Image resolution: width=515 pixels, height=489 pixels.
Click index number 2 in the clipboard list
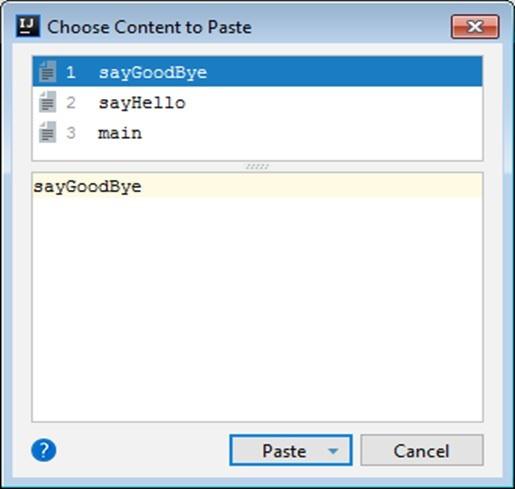coord(70,102)
